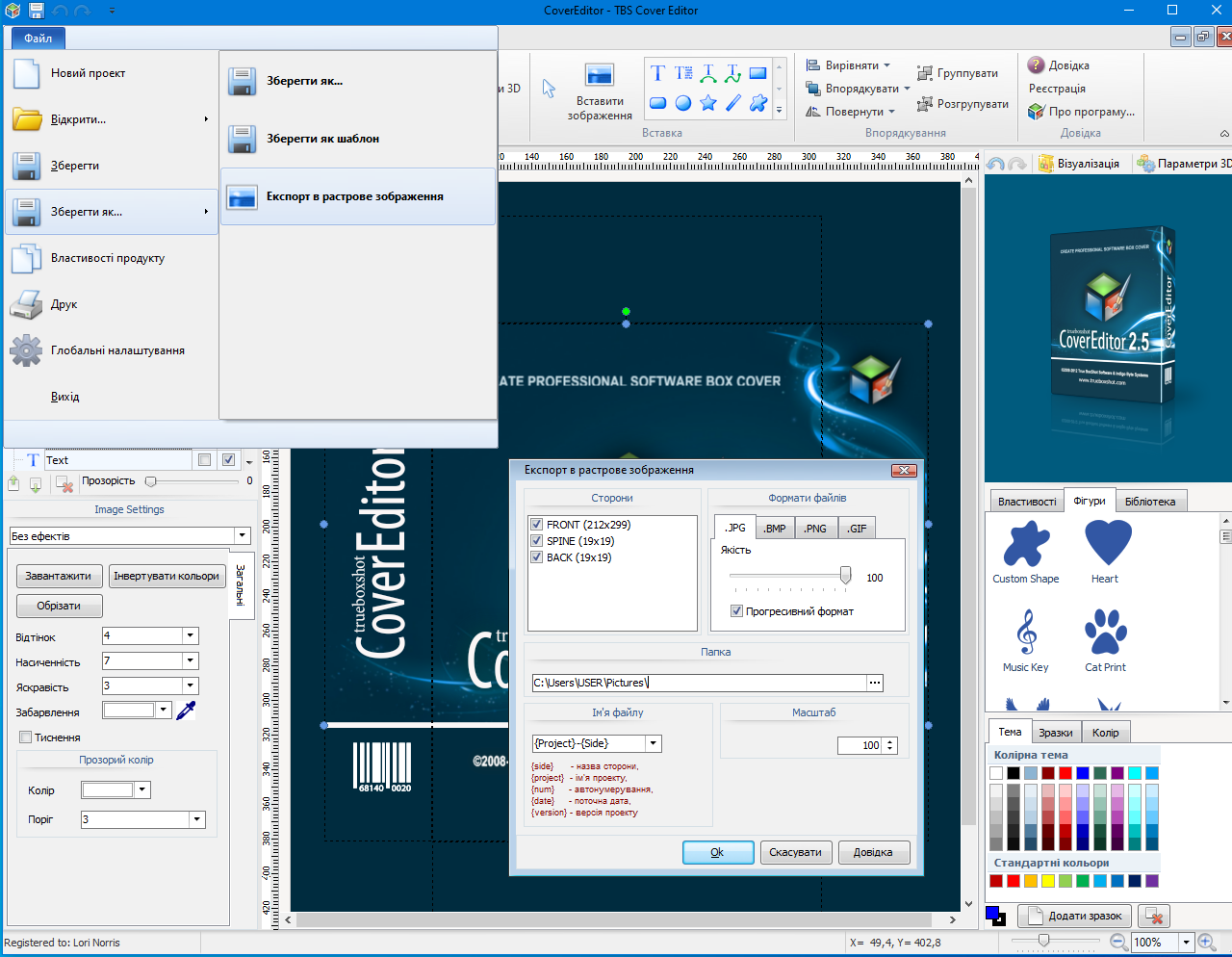Image resolution: width=1232 pixels, height=957 pixels.
Task: Click the Группувати group icon
Action: pyautogui.click(x=925, y=73)
